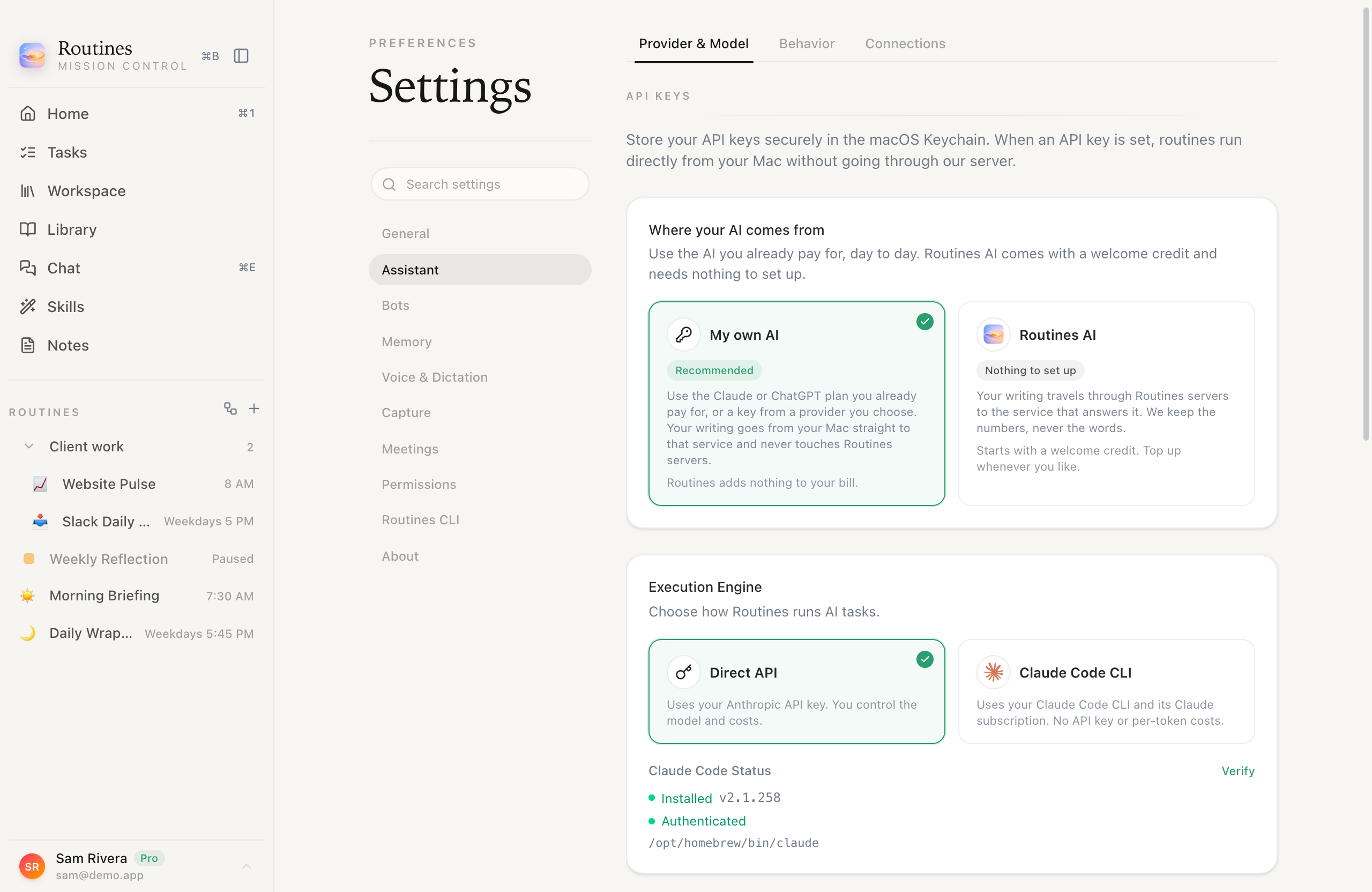The width and height of the screenshot is (1372, 892).
Task: Open Tasks from the sidebar
Action: pyautogui.click(x=137, y=152)
